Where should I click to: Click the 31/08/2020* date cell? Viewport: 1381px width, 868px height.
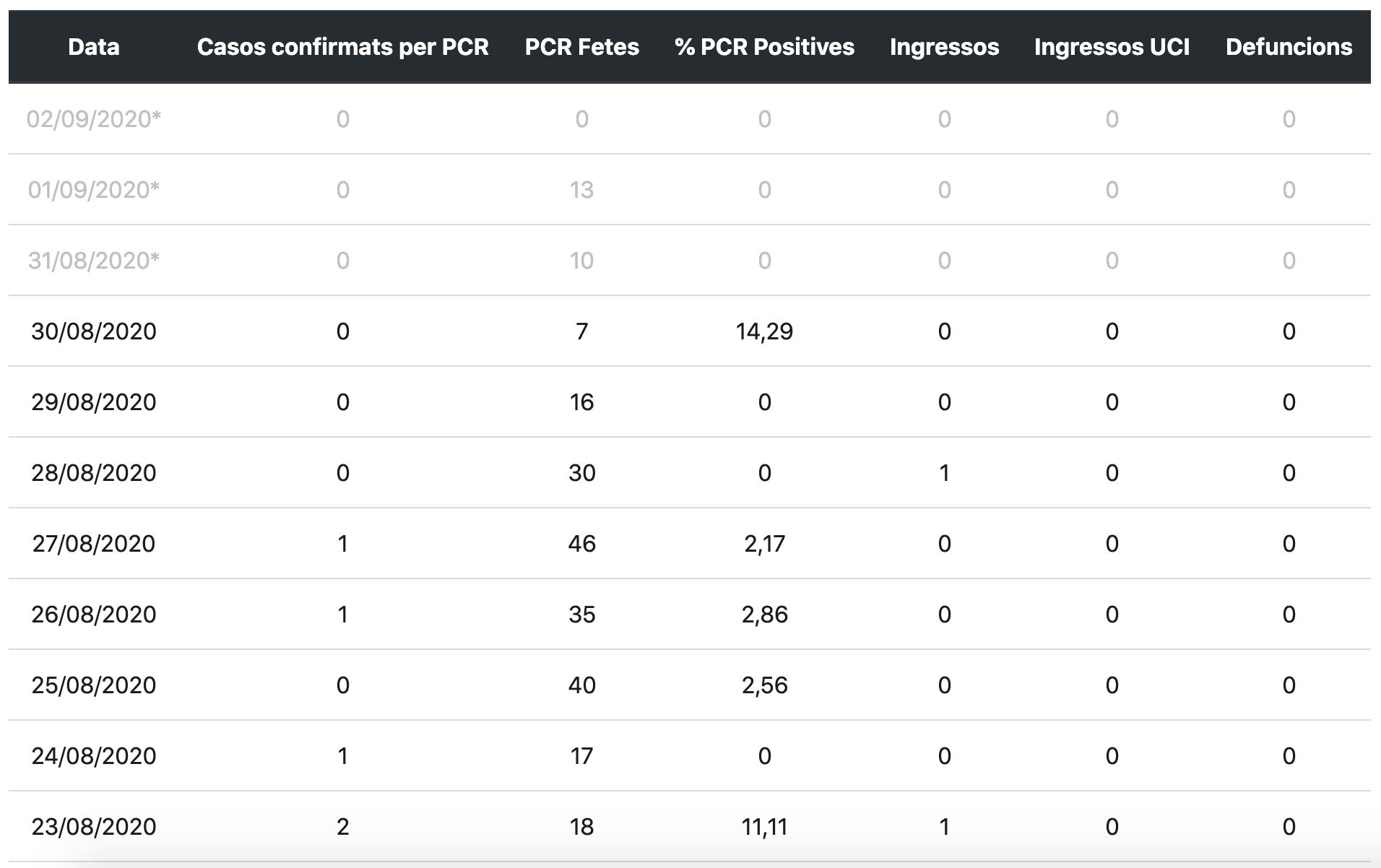coord(94,260)
